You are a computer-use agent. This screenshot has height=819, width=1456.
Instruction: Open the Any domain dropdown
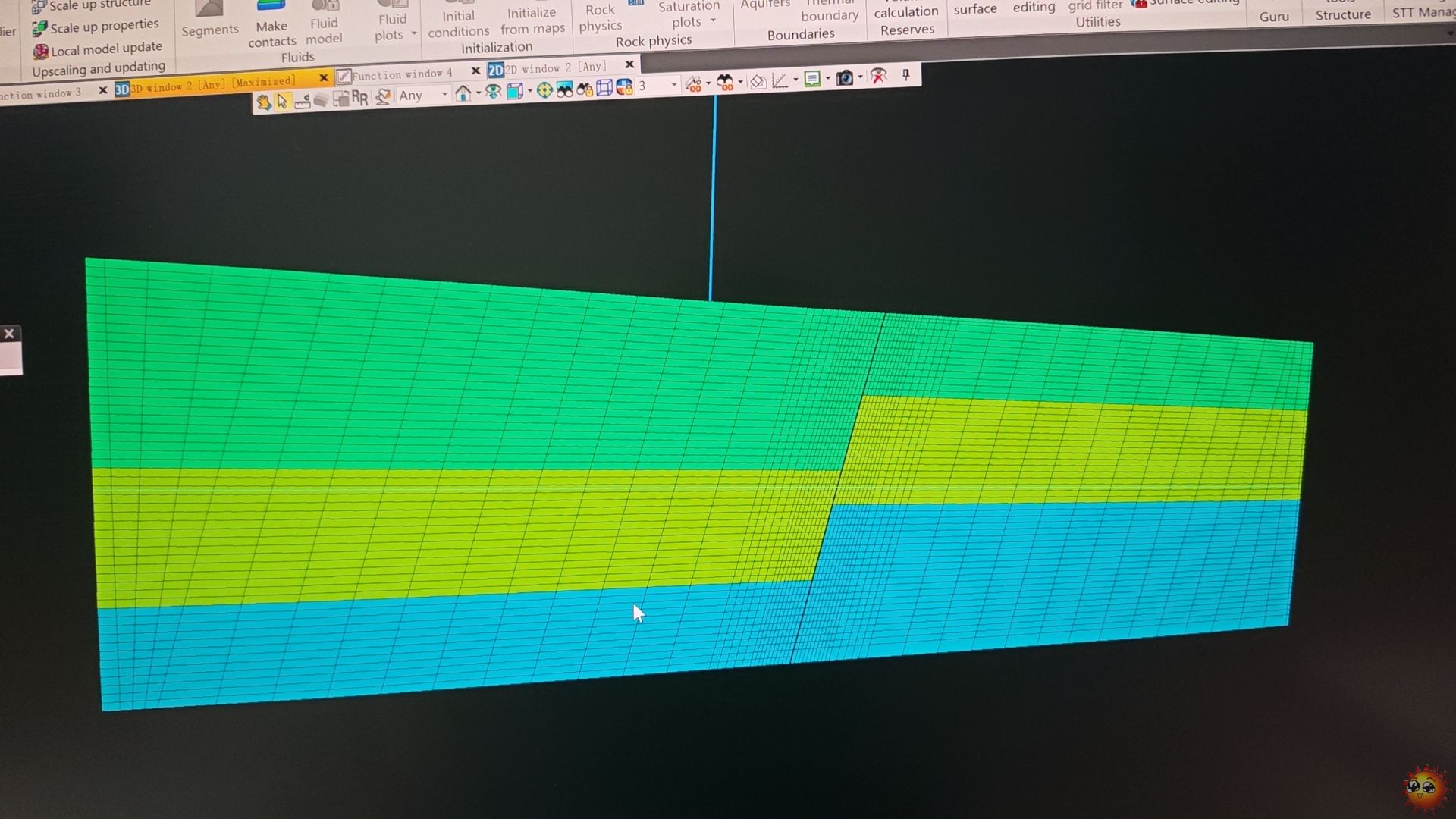(444, 95)
